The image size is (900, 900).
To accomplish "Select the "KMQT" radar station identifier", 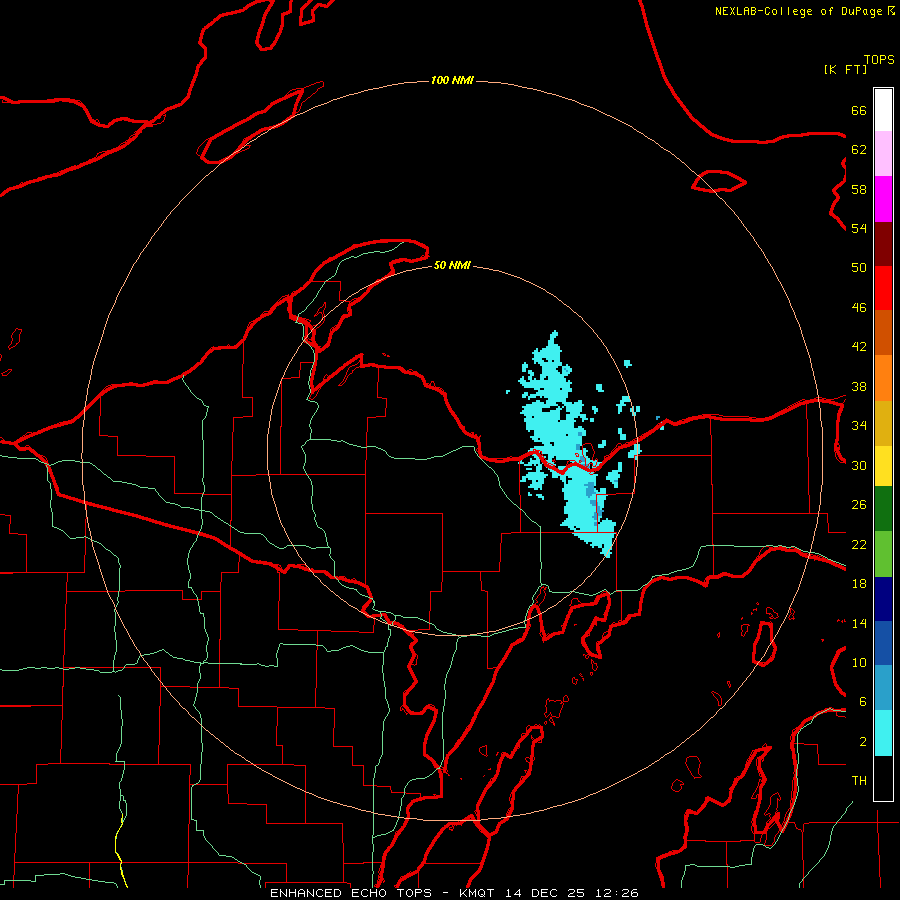I will [x=477, y=893].
